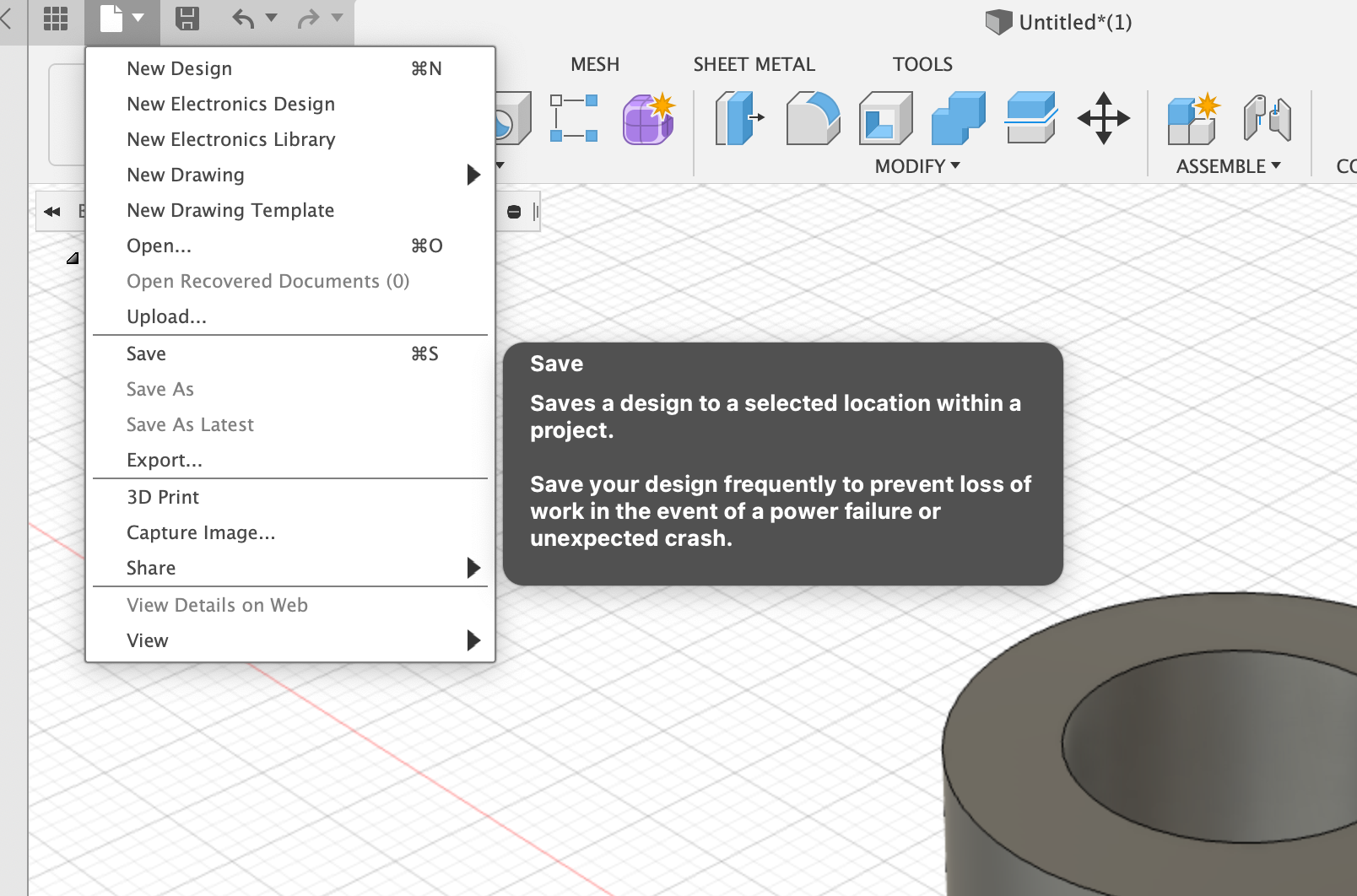Select the Split Body tool

point(1029,120)
